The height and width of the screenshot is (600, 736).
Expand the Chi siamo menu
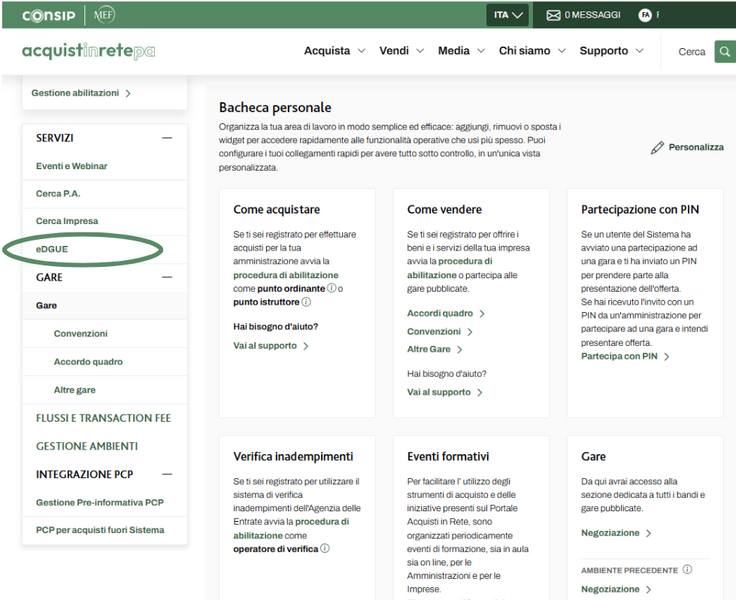531,51
